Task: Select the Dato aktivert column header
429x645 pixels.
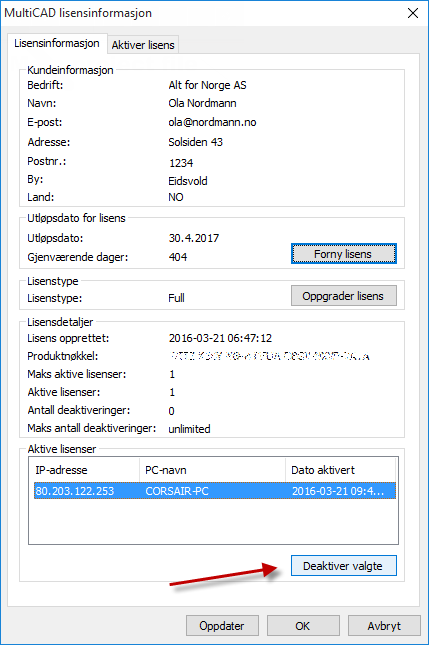Action: pyautogui.click(x=341, y=470)
